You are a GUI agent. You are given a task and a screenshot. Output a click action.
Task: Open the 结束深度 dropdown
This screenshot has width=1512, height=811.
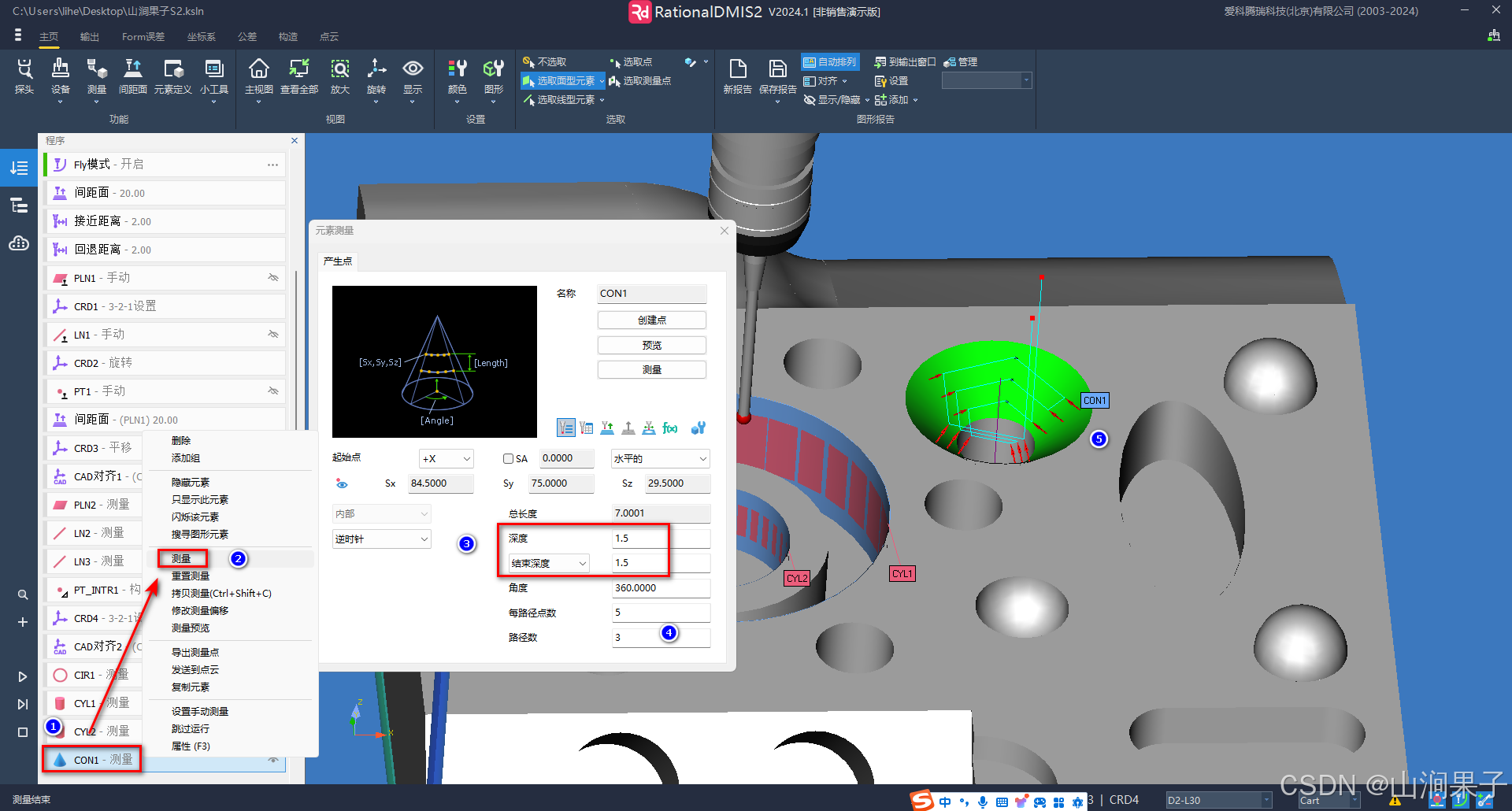click(549, 563)
